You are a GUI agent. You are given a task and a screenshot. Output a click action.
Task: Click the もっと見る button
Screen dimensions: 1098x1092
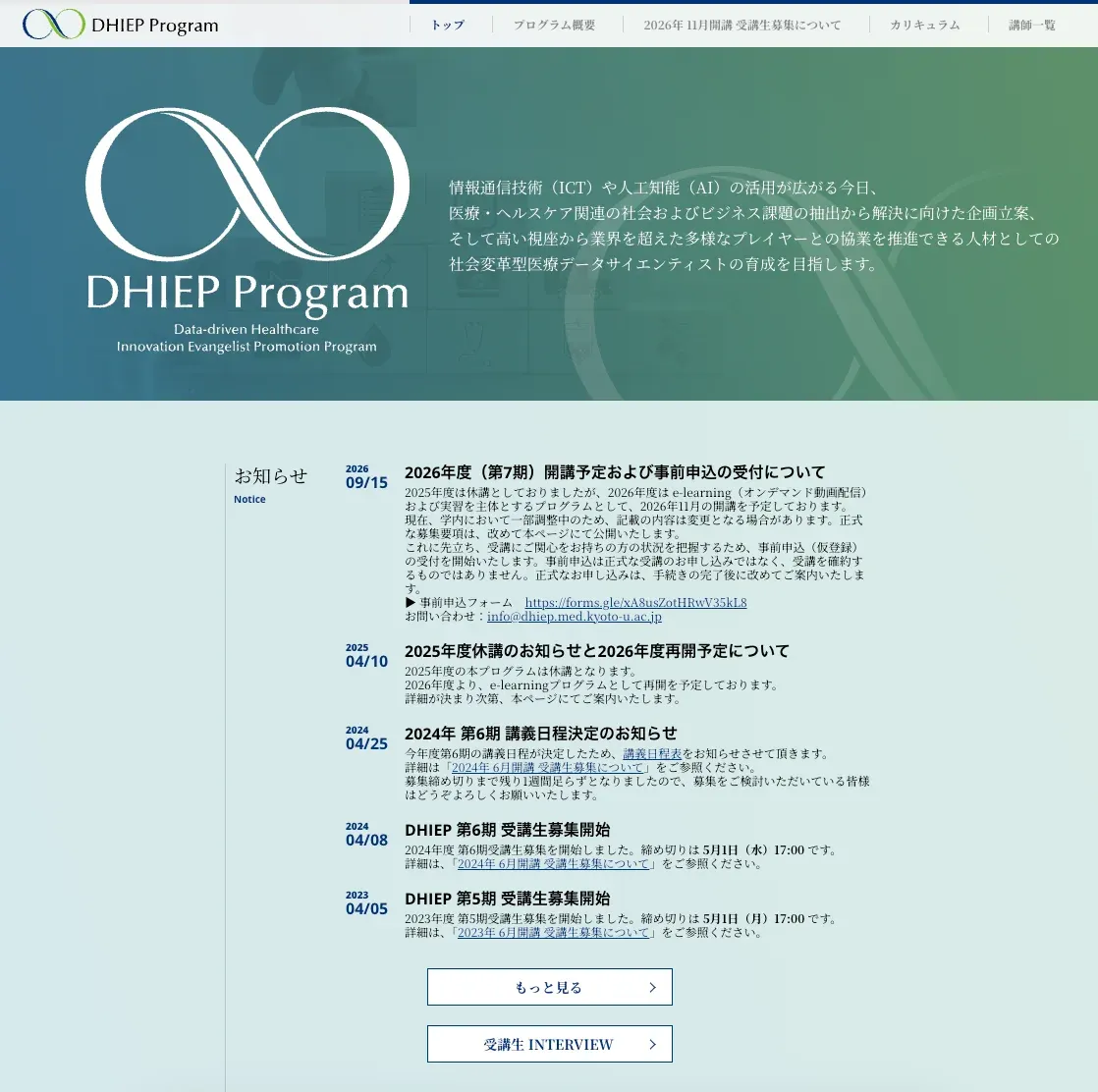tap(550, 987)
